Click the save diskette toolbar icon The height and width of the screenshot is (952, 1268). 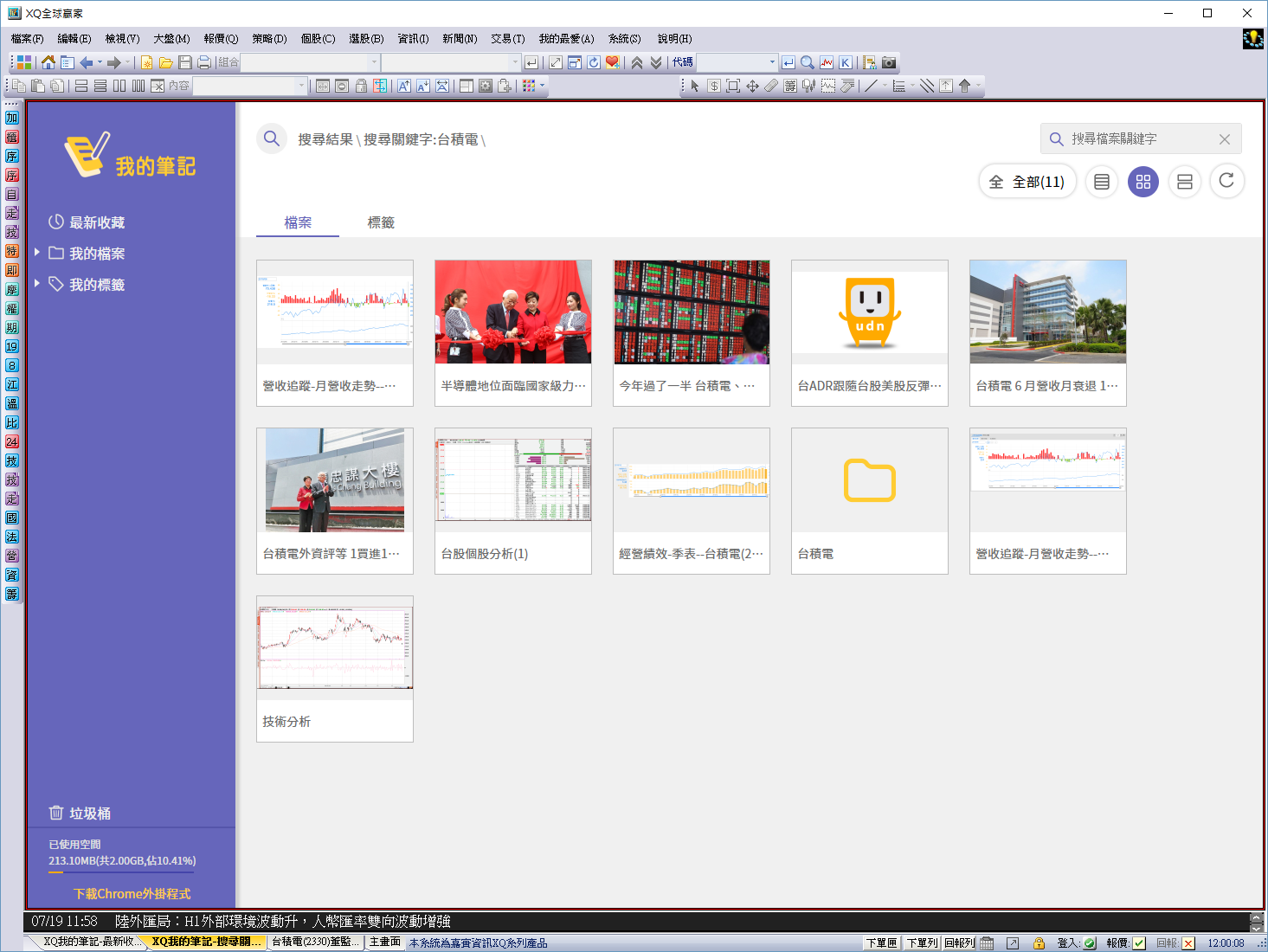click(184, 62)
